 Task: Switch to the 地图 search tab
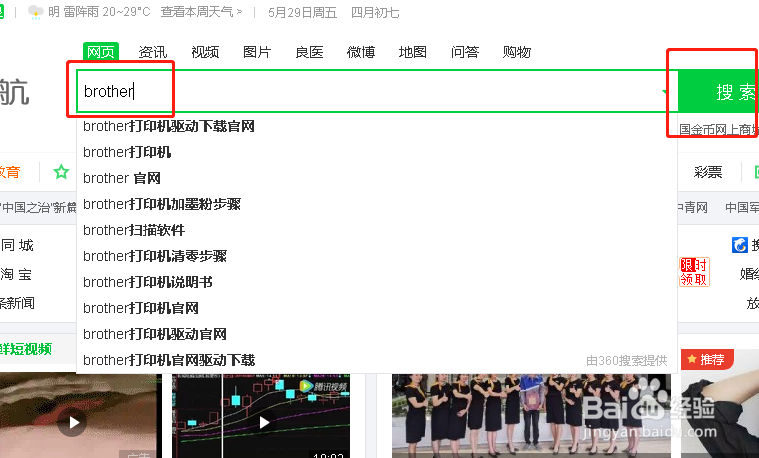(413, 52)
